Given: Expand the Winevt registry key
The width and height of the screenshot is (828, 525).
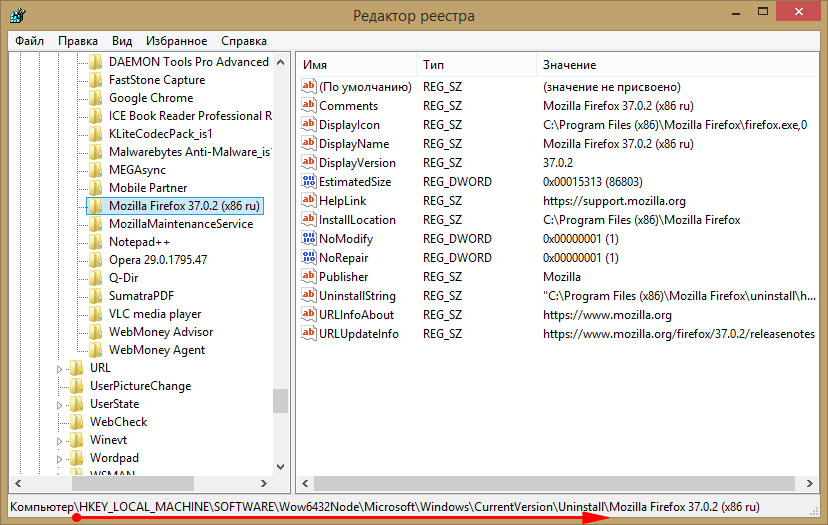Looking at the screenshot, I should pyautogui.click(x=60, y=440).
